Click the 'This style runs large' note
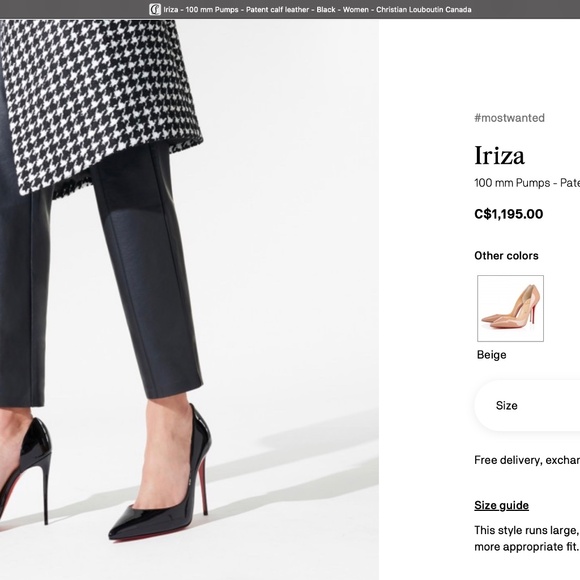580x580 pixels. pyautogui.click(x=527, y=538)
